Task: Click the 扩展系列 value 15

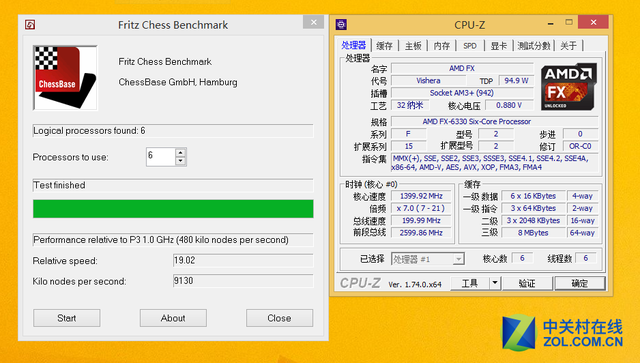Action: [x=409, y=146]
